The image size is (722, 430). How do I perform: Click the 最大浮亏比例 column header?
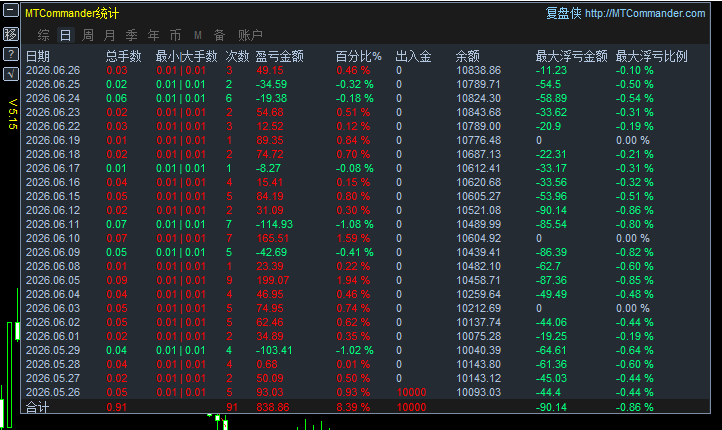pos(652,56)
